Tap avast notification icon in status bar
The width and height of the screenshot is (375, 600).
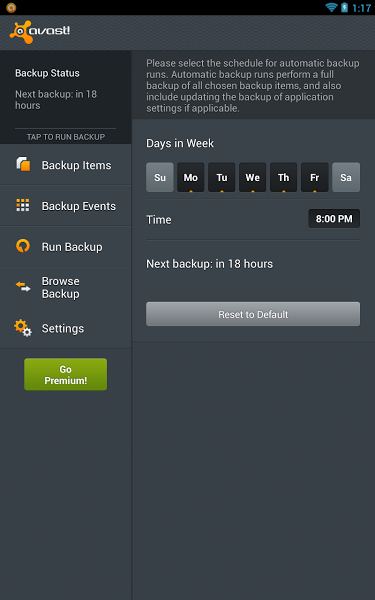[11, 7]
